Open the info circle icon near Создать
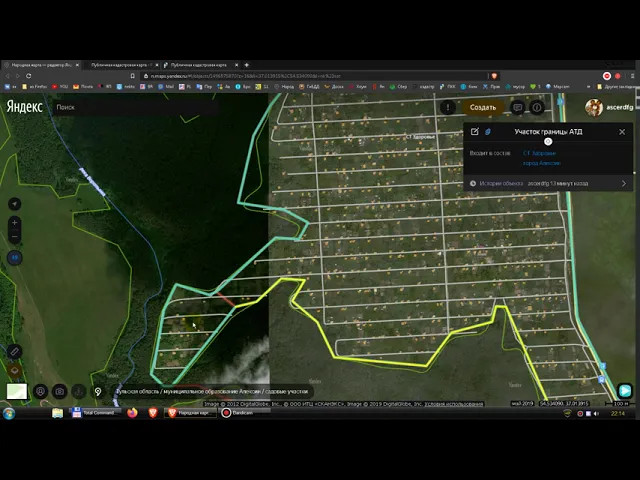Image resolution: width=640 pixels, height=480 pixels. pyautogui.click(x=537, y=107)
